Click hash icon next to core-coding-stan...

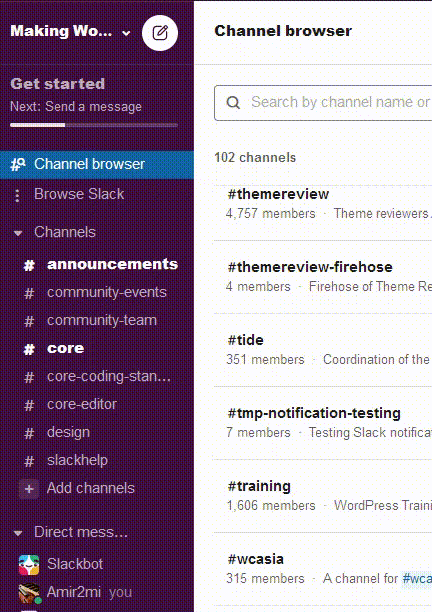click(29, 377)
